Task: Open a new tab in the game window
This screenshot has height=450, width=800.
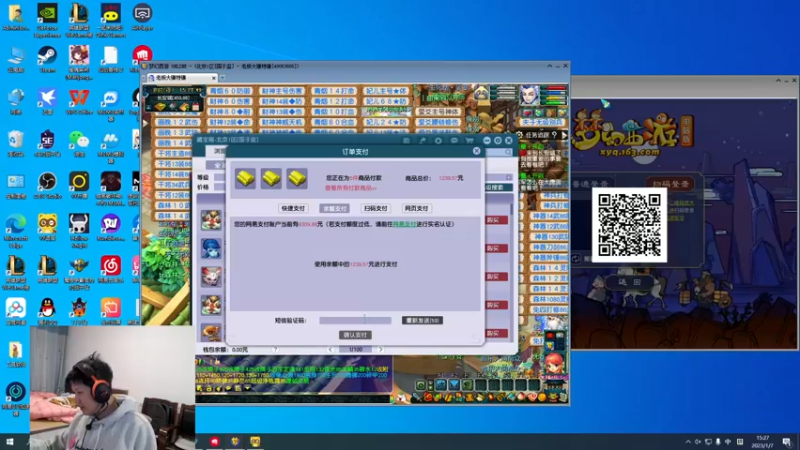Action: [222, 78]
